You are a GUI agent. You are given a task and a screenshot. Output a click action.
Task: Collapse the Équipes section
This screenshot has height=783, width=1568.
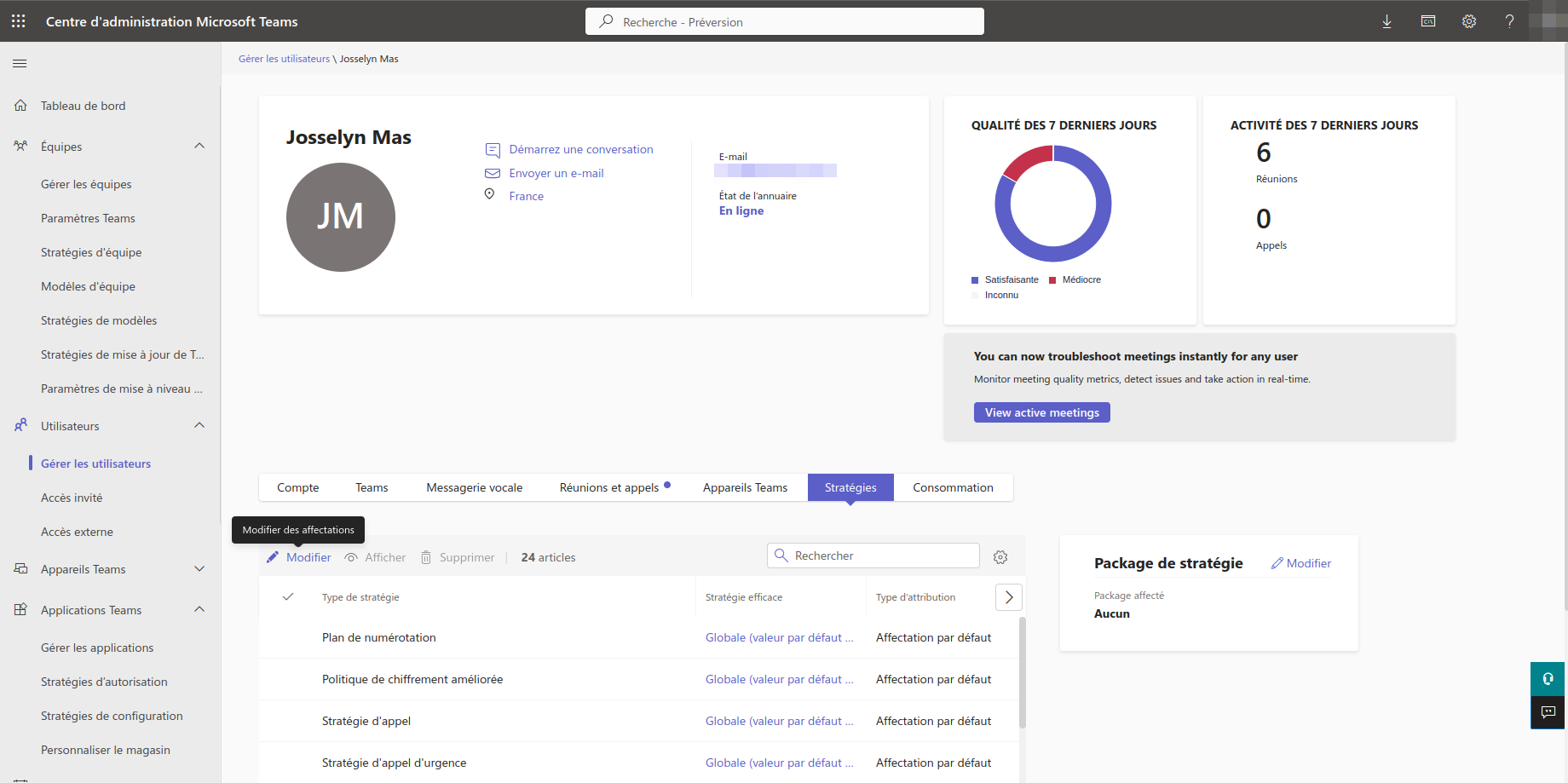pos(199,147)
